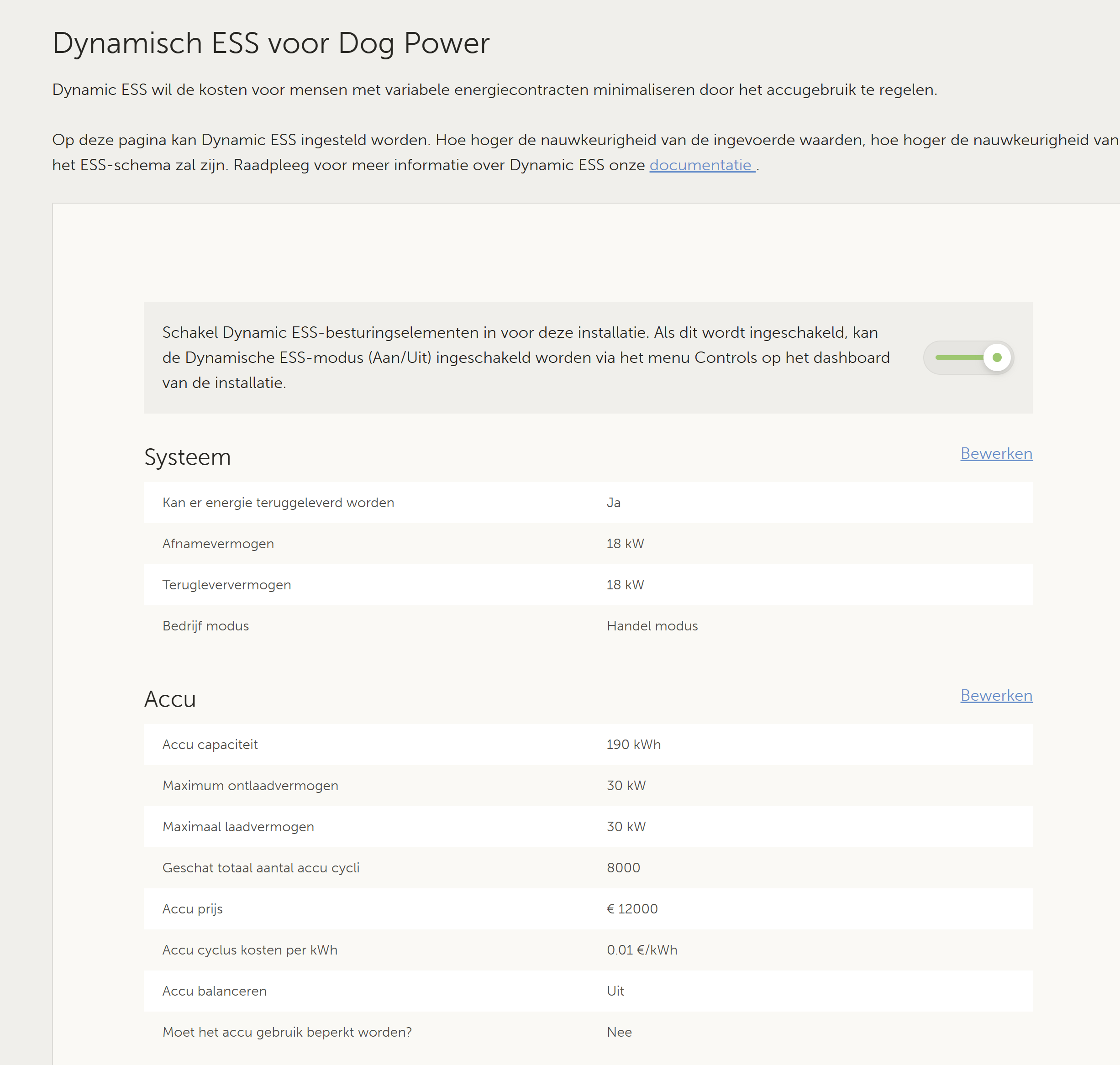
Task: Click the Handel modus value
Action: tap(652, 626)
